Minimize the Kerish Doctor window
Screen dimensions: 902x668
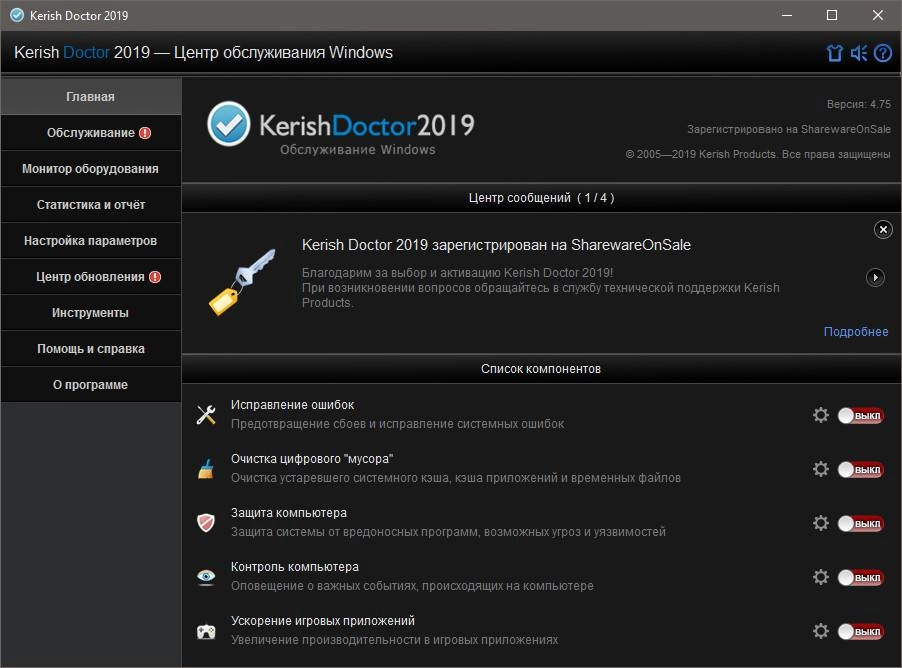point(787,16)
